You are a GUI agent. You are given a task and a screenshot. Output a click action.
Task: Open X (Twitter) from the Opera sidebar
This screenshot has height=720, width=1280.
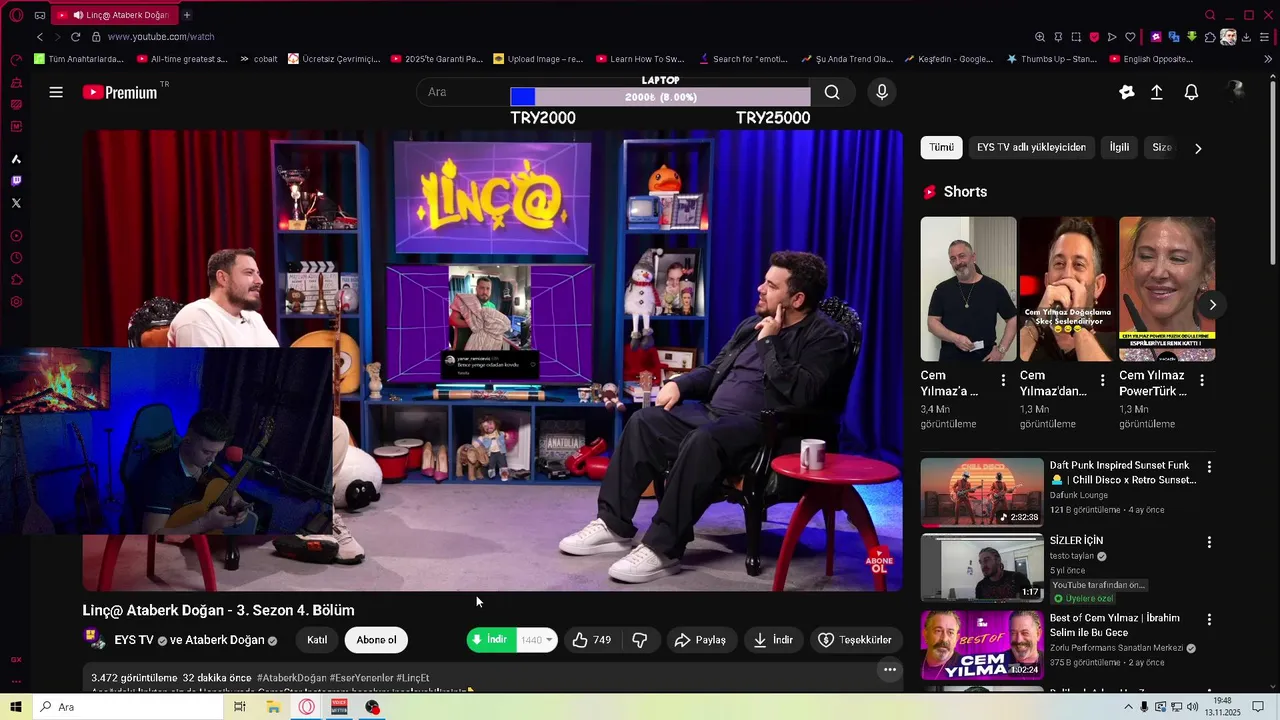pyautogui.click(x=16, y=203)
